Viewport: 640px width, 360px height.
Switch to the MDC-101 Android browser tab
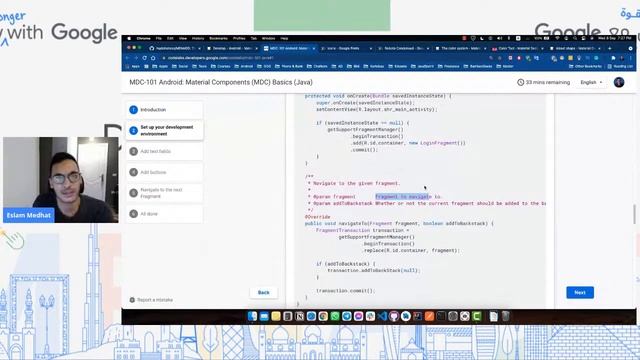[x=289, y=48]
